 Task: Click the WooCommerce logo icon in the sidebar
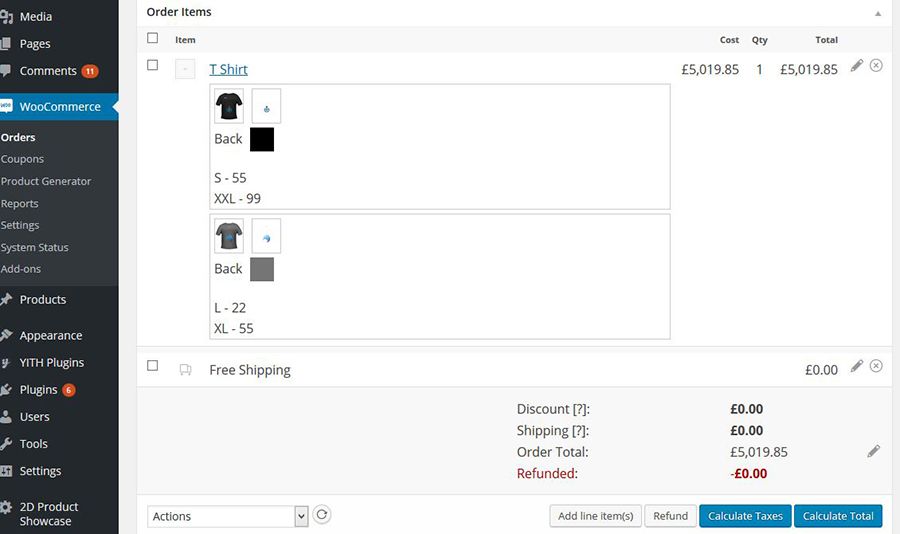pyautogui.click(x=6, y=106)
